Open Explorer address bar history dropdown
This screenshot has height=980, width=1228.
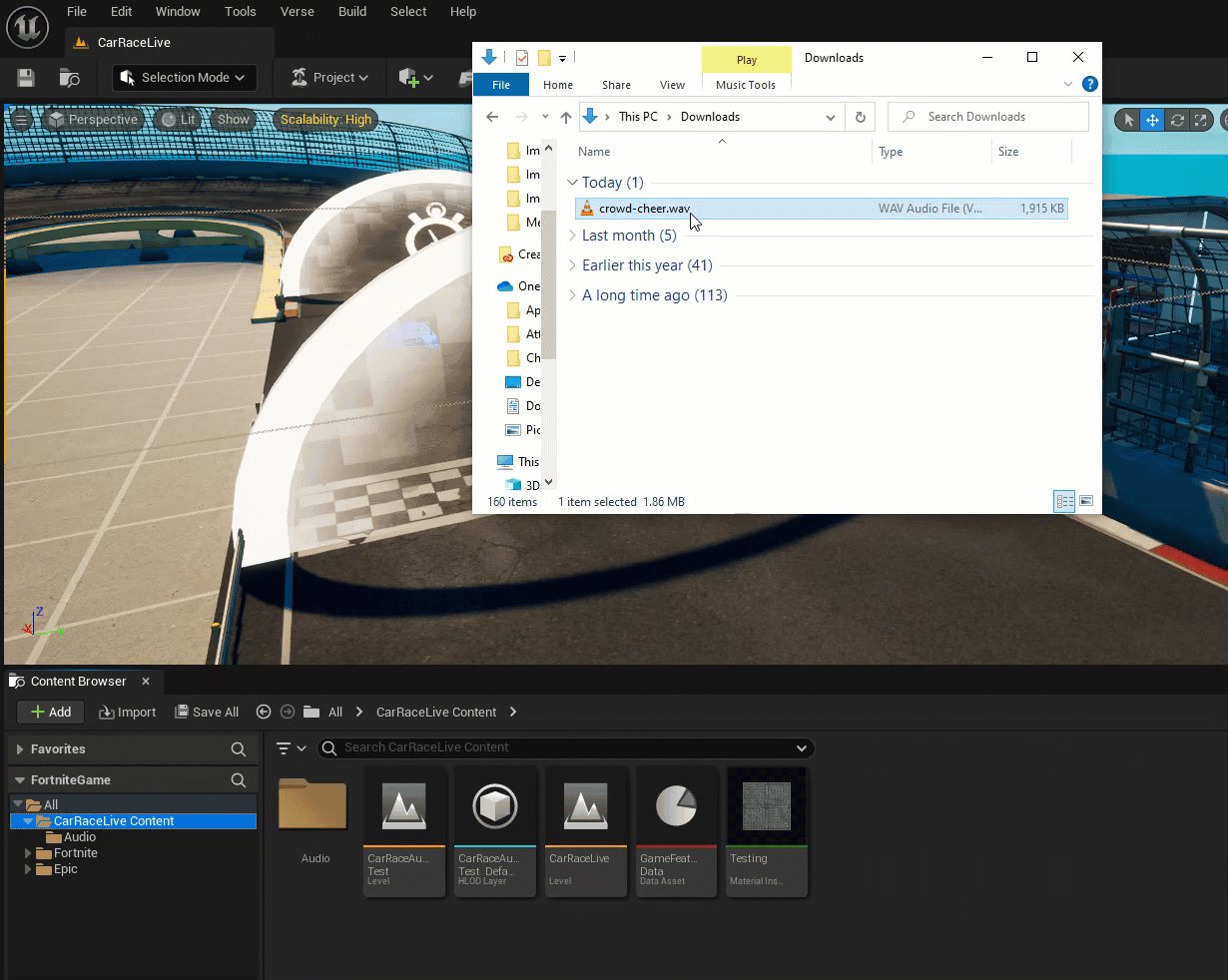[831, 117]
